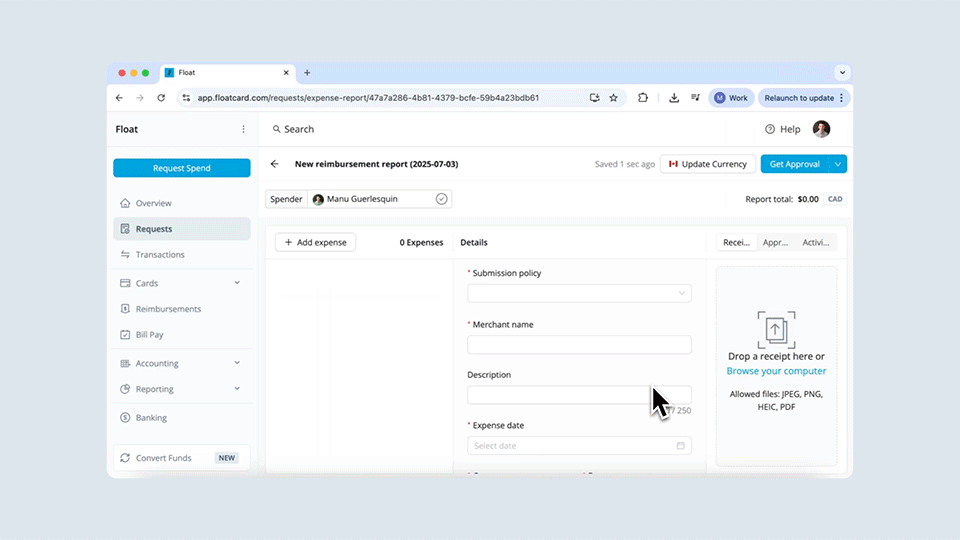Click the Add expense button
Viewport: 960px width, 540px height.
click(315, 242)
